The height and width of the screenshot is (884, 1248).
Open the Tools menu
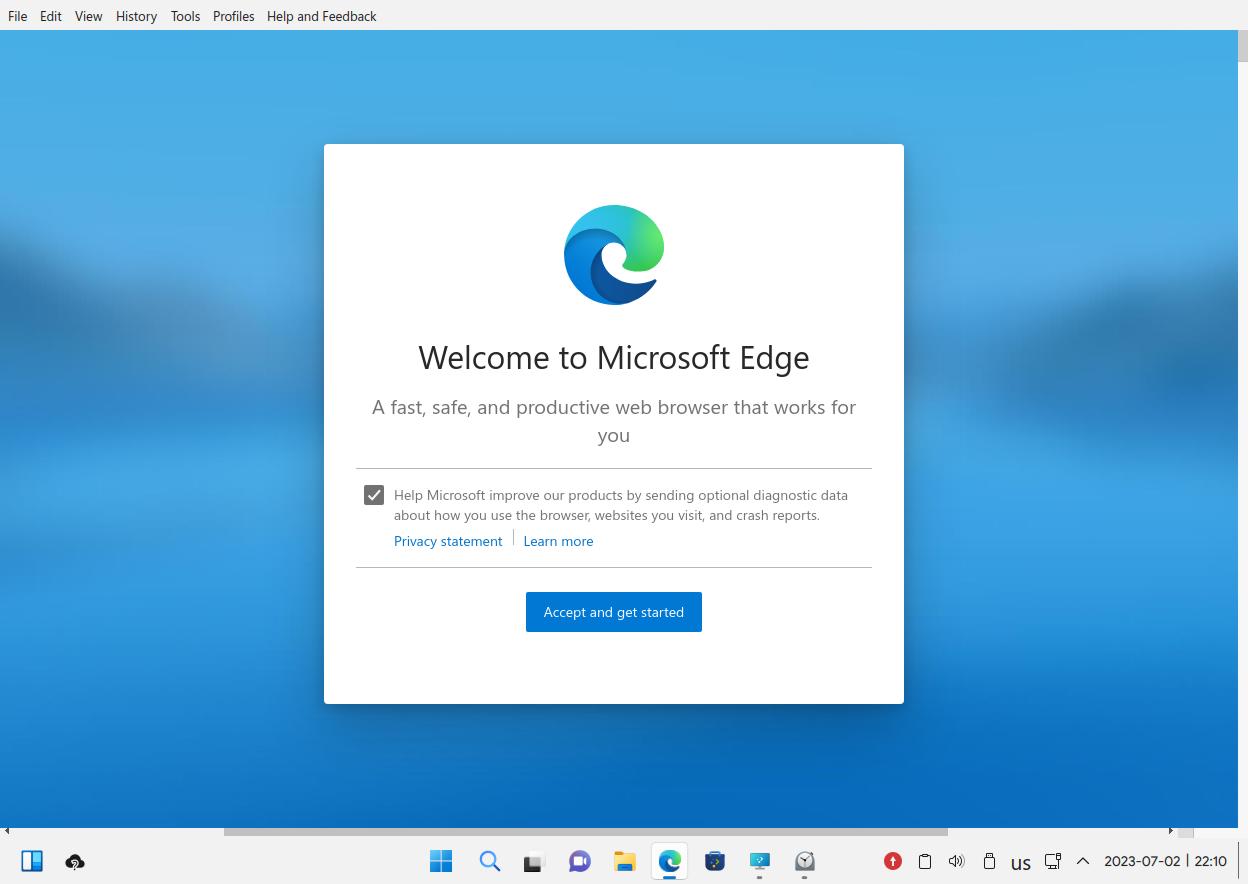pos(185,16)
